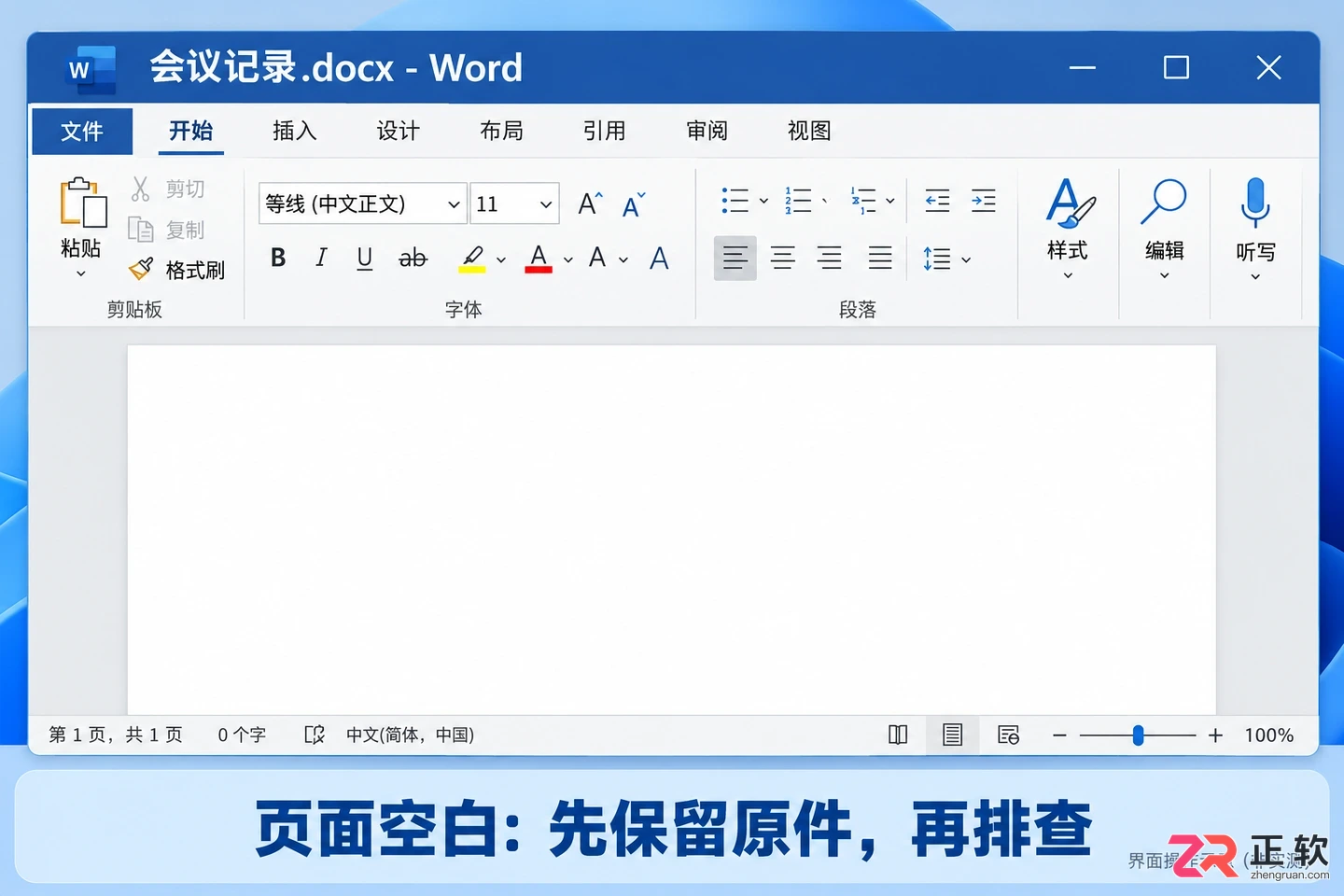Click the increase indent icon
This screenshot has width=1344, height=896.
point(984,201)
